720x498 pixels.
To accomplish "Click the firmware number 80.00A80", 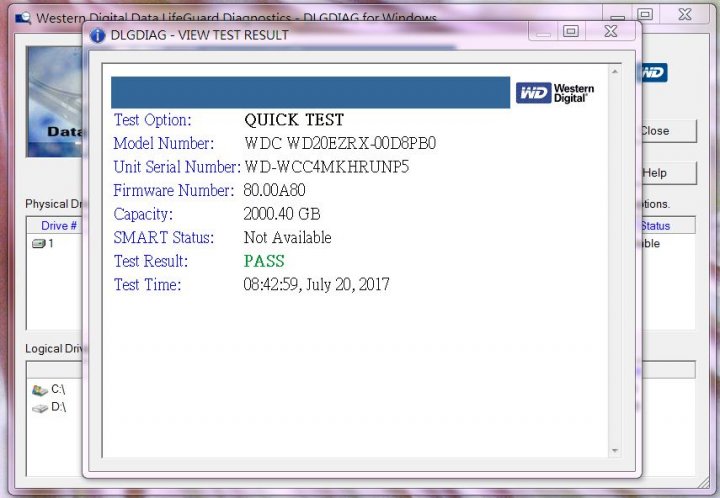I will (275, 190).
